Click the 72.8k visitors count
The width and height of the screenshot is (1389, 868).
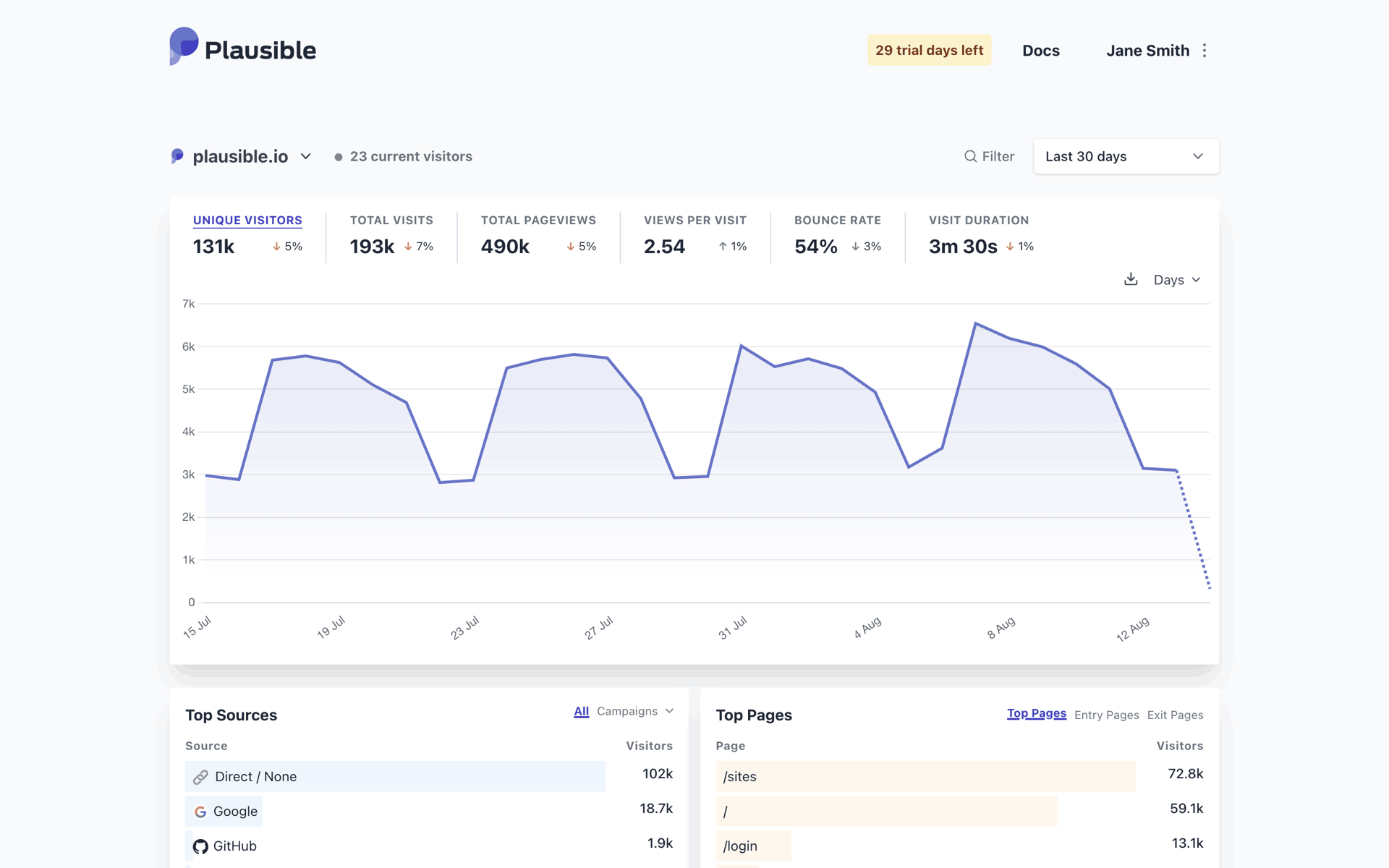1186,774
